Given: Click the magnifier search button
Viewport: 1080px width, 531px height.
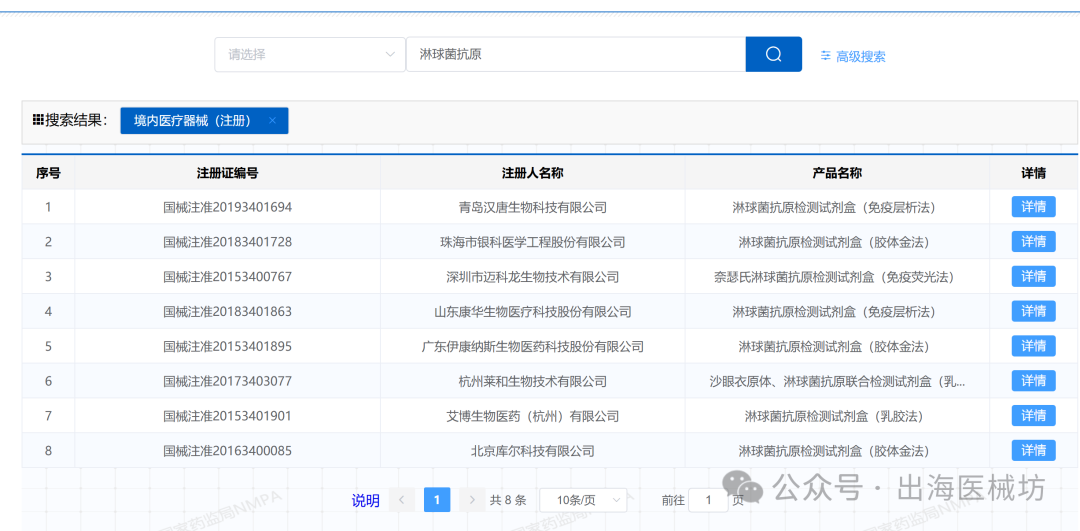Looking at the screenshot, I should click(x=773, y=54).
